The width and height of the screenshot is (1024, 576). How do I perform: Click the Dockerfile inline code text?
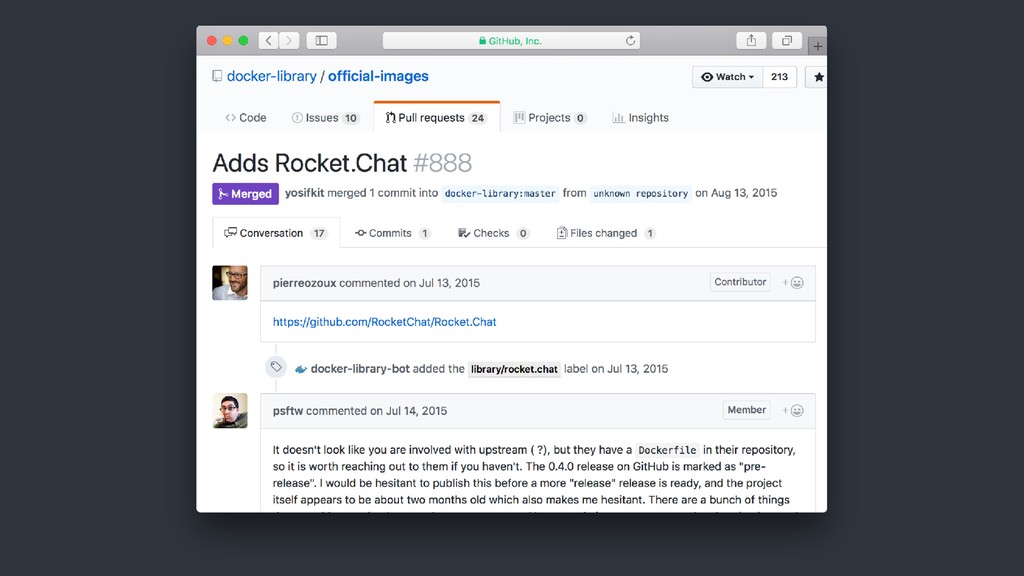click(667, 450)
